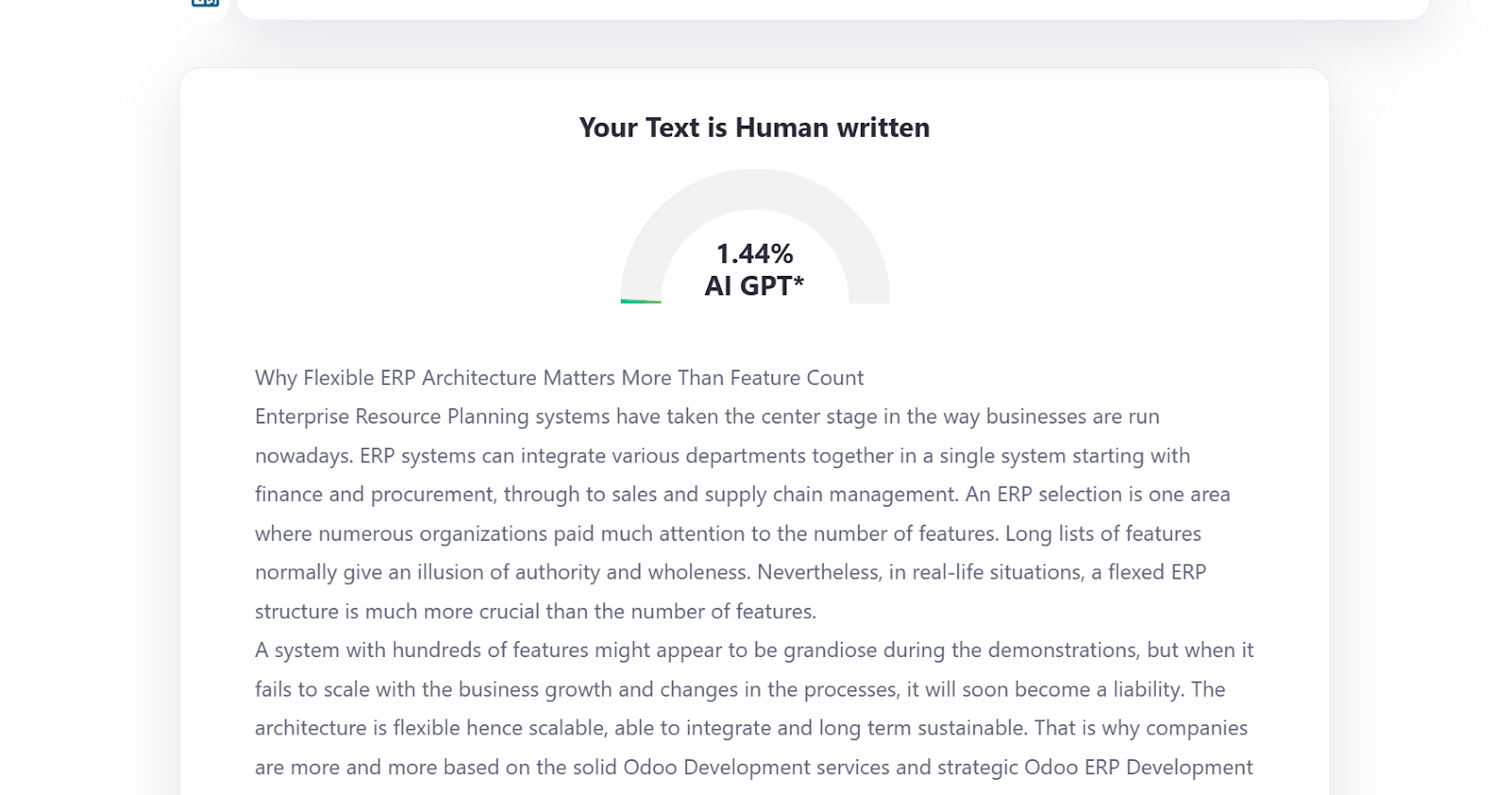This screenshot has width=1512, height=795.
Task: Click the Your Text is Human written heading
Action: tap(753, 127)
